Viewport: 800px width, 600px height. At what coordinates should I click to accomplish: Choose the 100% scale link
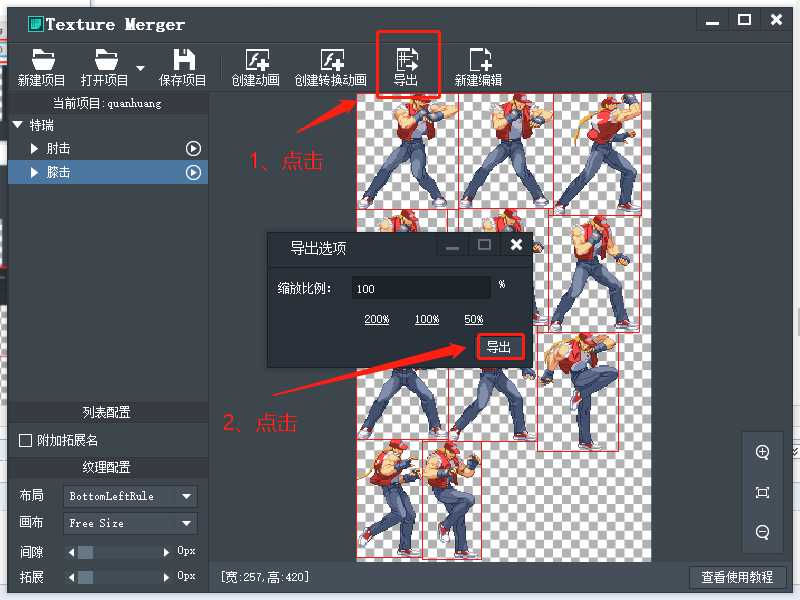click(427, 319)
